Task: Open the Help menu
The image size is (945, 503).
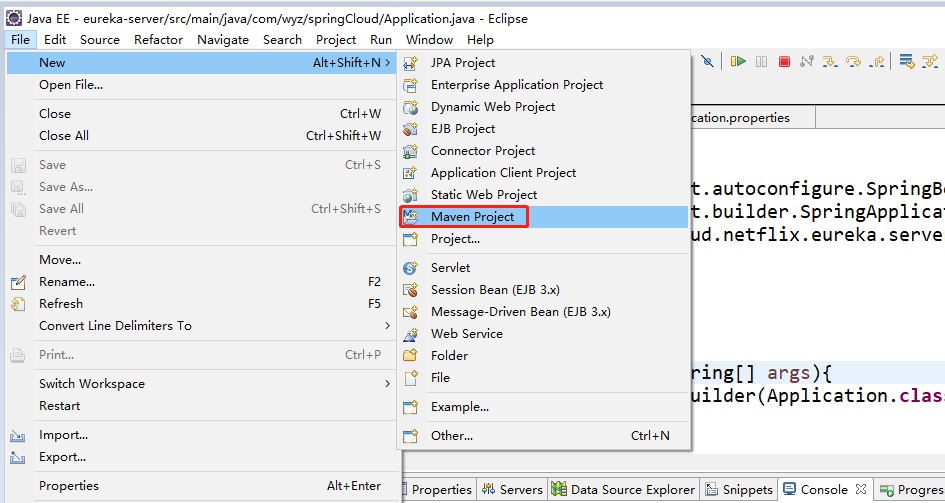Action: click(480, 40)
